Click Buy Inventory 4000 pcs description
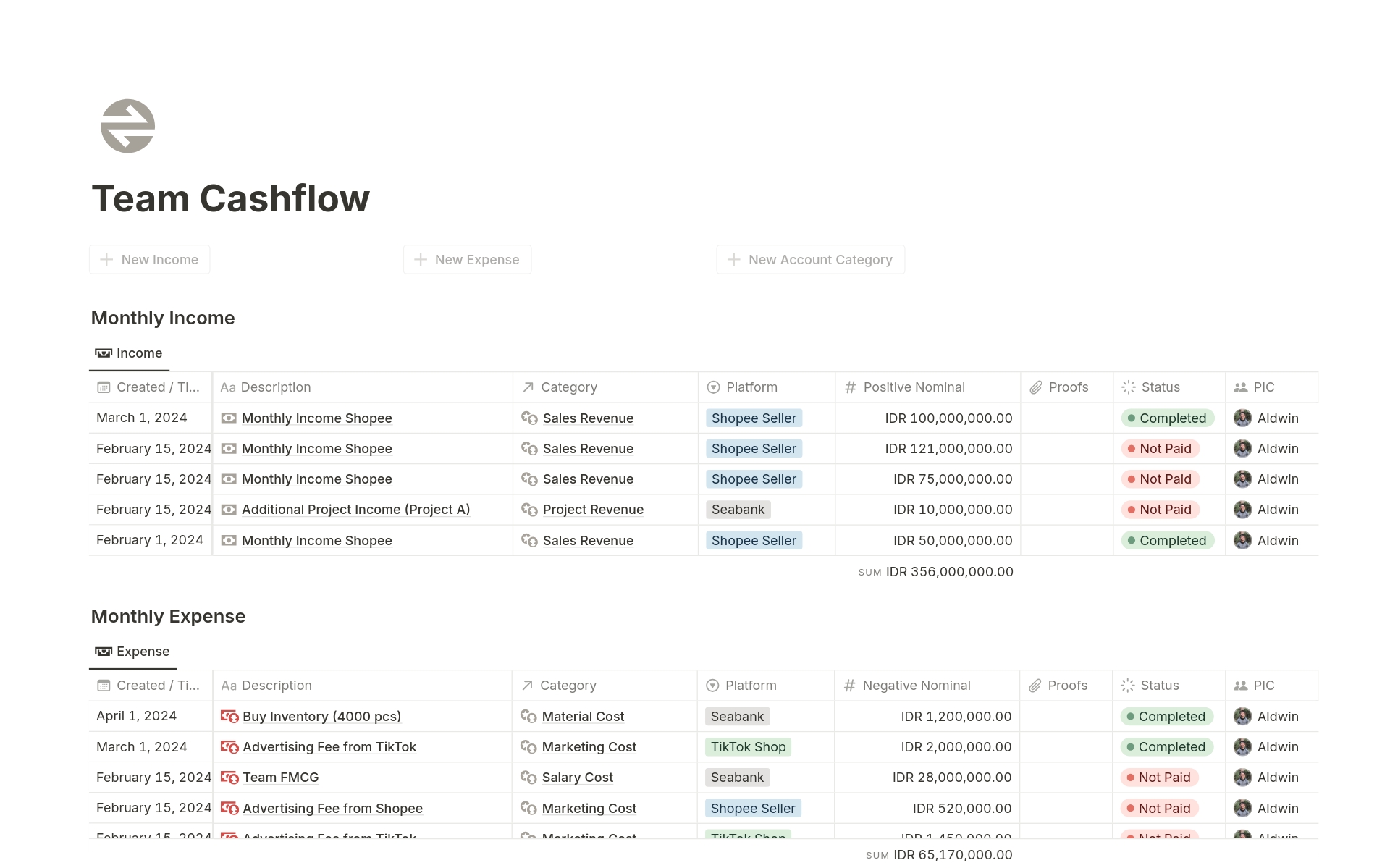This screenshot has height=868, width=1390. (x=321, y=715)
